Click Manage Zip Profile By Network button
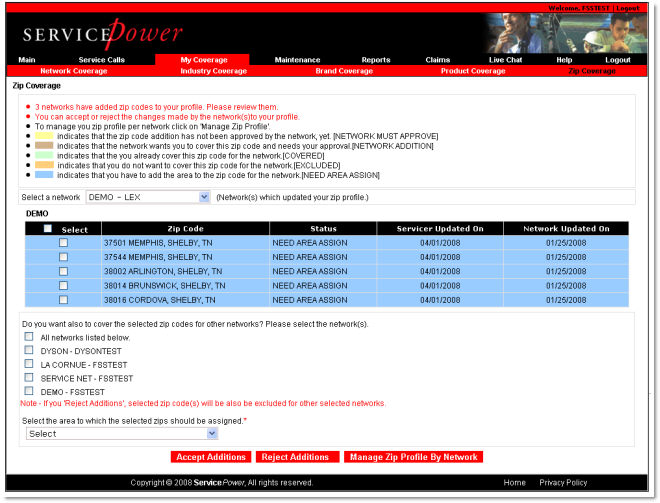The height and width of the screenshot is (503, 660). click(x=413, y=457)
